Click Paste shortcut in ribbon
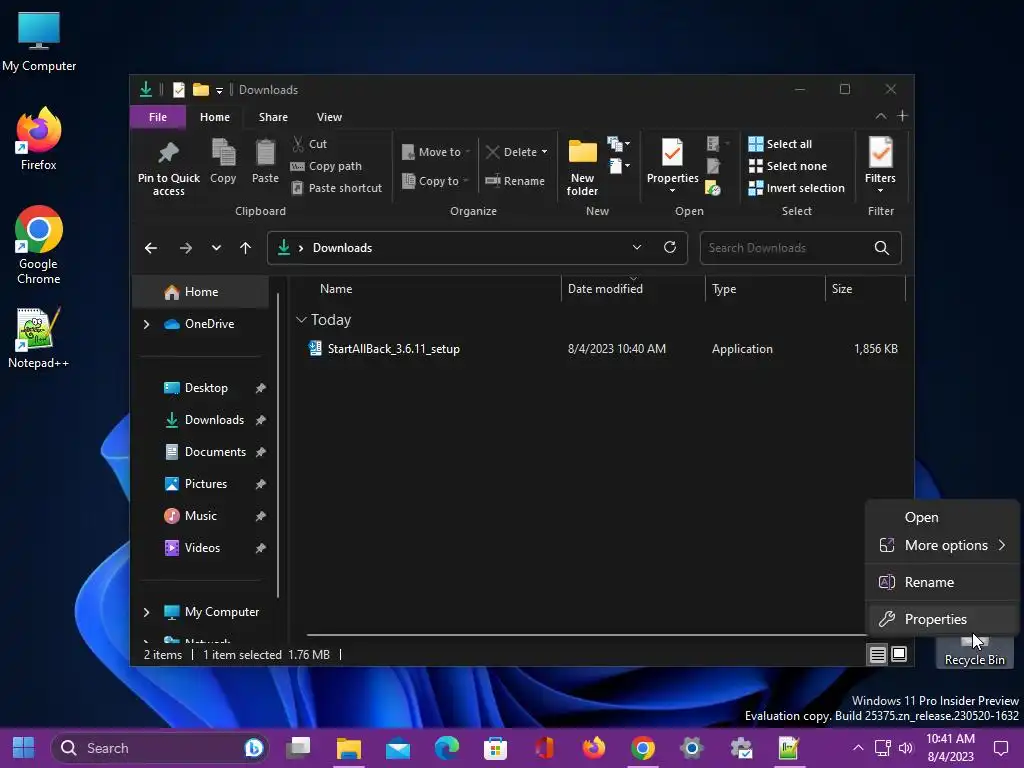1024x768 pixels. pos(336,188)
